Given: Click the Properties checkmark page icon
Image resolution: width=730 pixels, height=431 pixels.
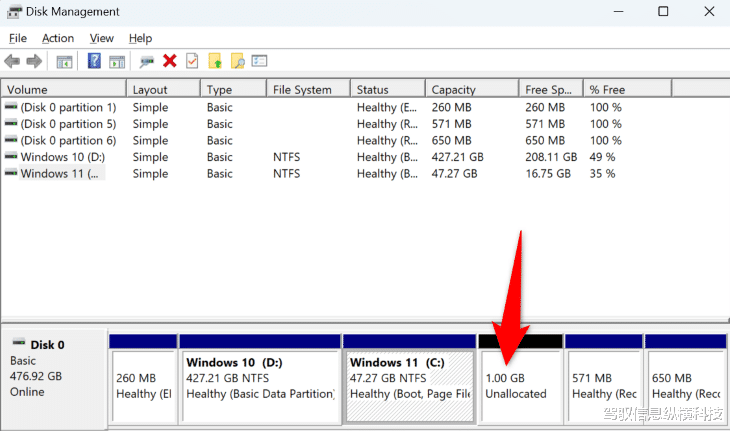Looking at the screenshot, I should [192, 62].
